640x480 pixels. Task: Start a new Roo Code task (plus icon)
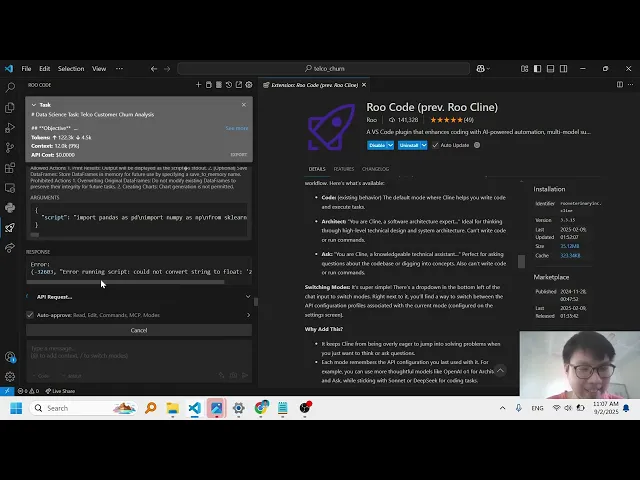point(198,85)
